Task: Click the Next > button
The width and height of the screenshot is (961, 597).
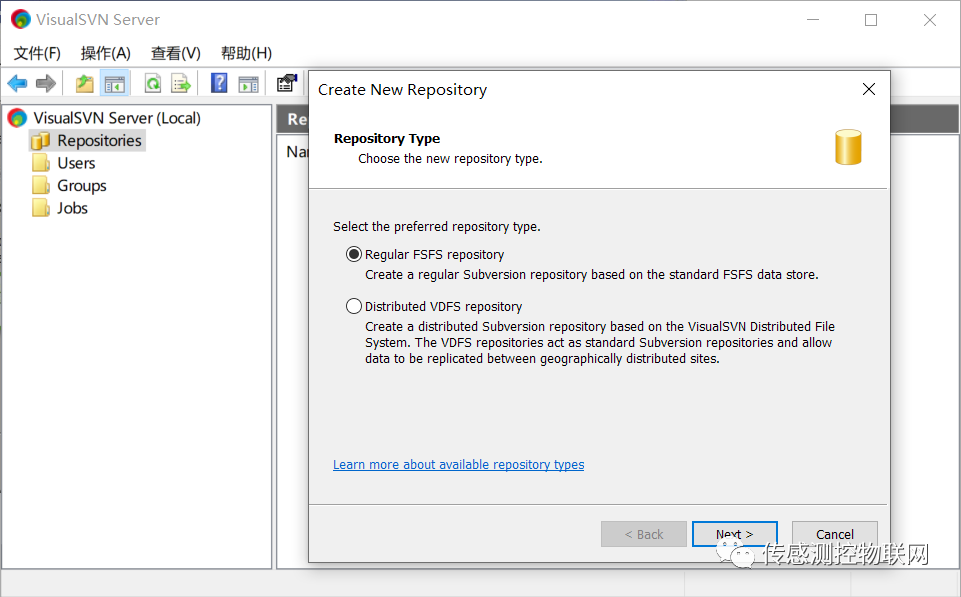Action: pos(735,534)
